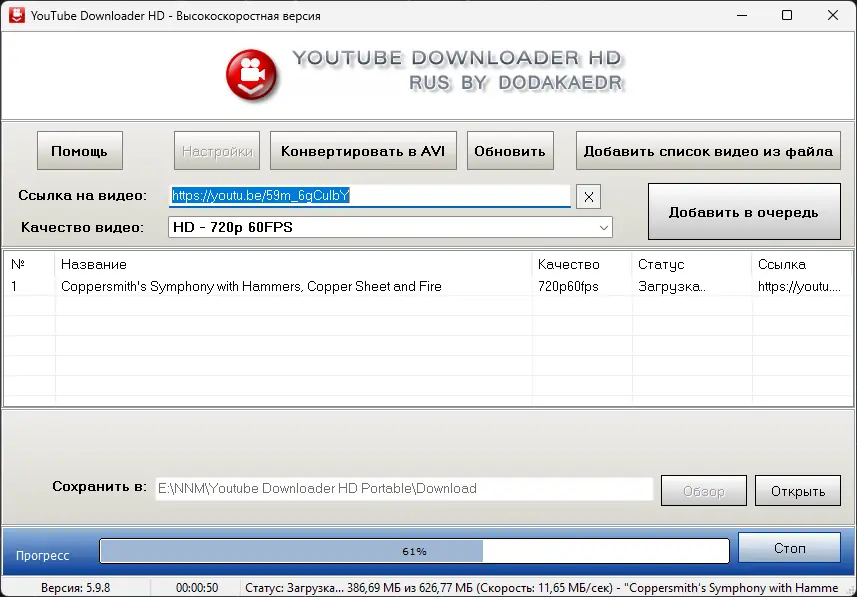Click the https://youtu.... link cell
This screenshot has width=857, height=597.
coord(799,286)
